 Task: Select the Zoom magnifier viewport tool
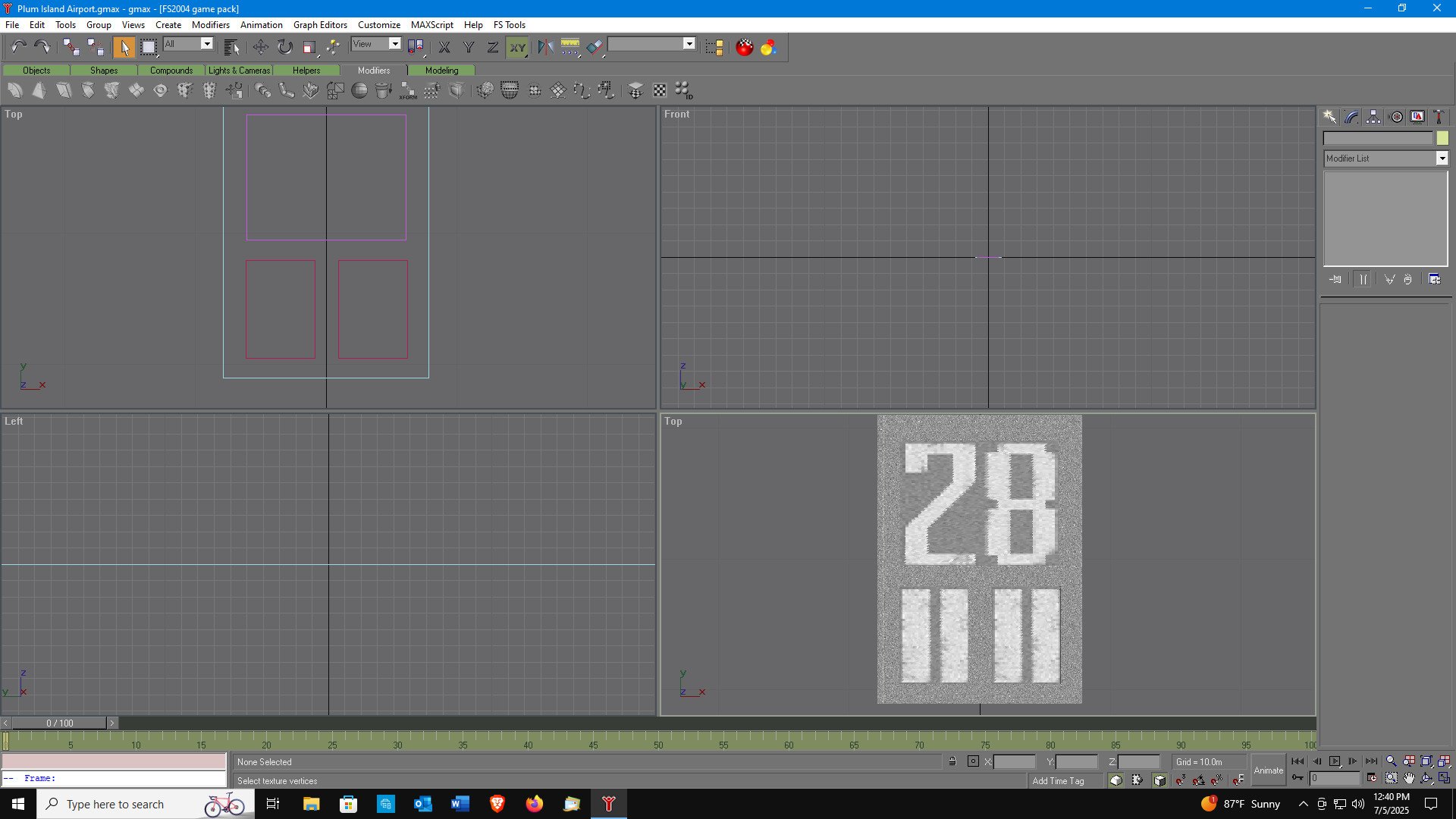coord(1391,761)
